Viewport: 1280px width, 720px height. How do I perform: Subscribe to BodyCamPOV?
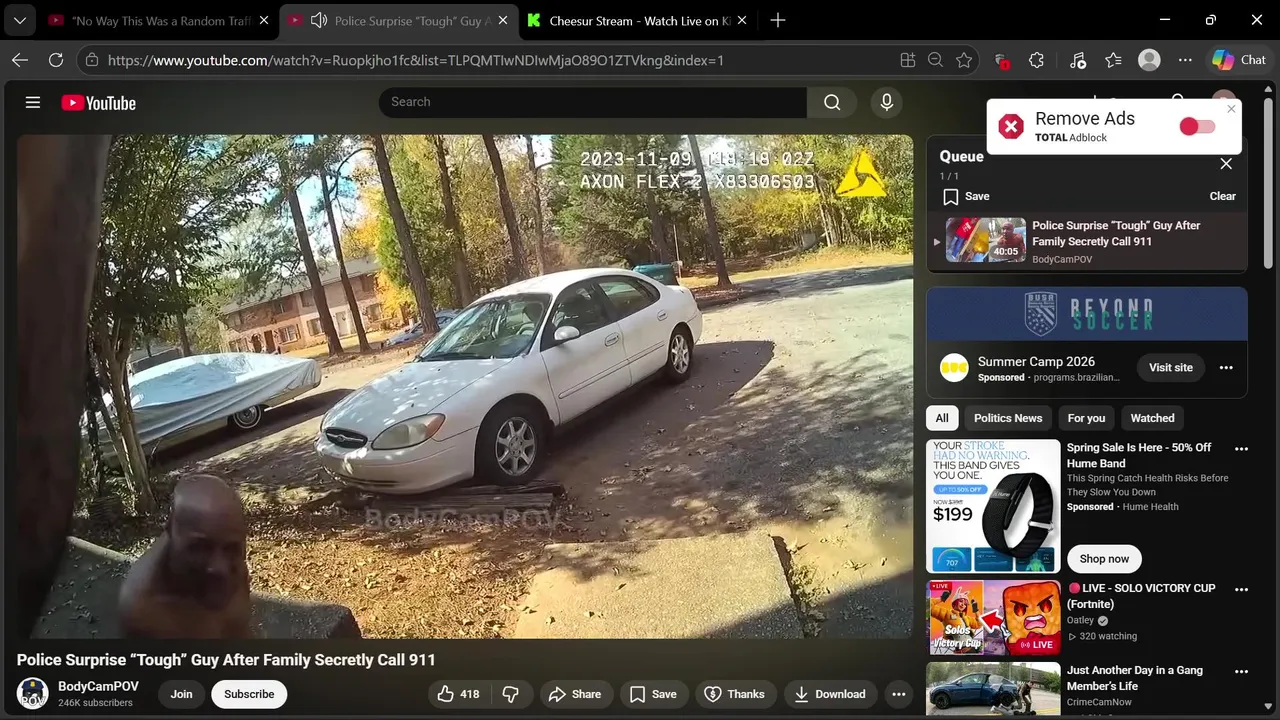click(249, 694)
